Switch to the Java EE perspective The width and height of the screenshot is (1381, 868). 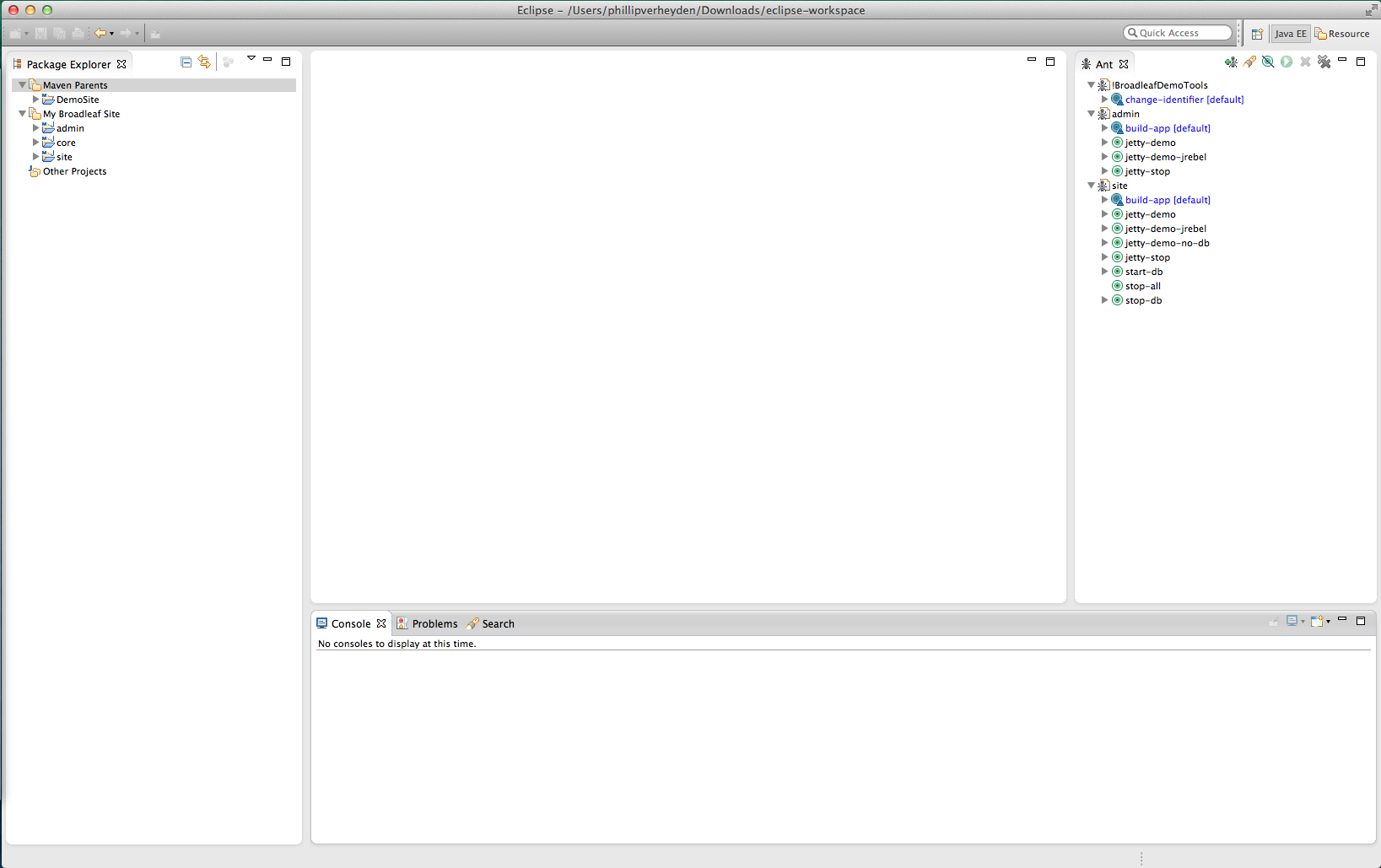pyautogui.click(x=1290, y=34)
